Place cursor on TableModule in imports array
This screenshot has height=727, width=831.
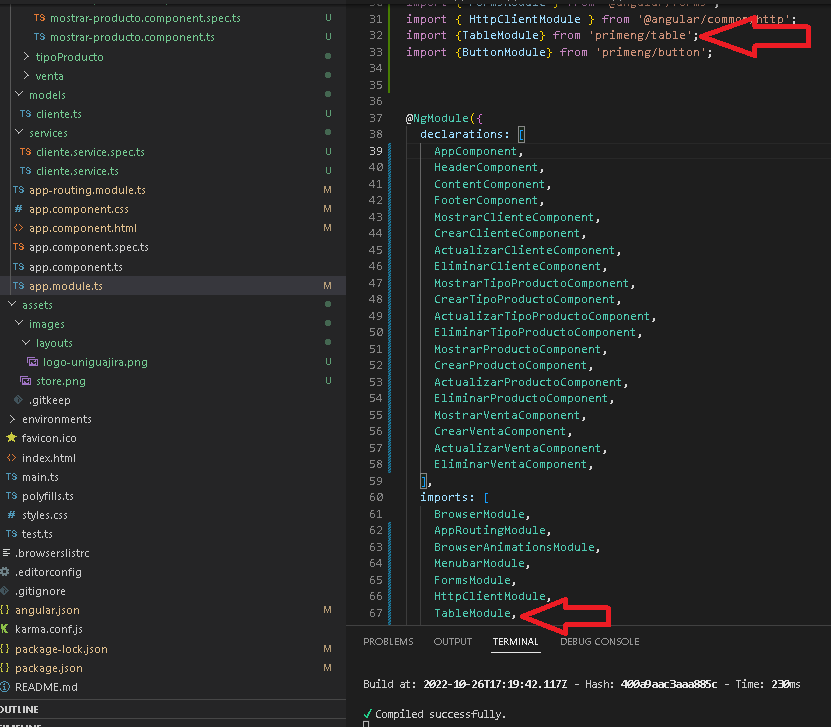pyautogui.click(x=472, y=613)
